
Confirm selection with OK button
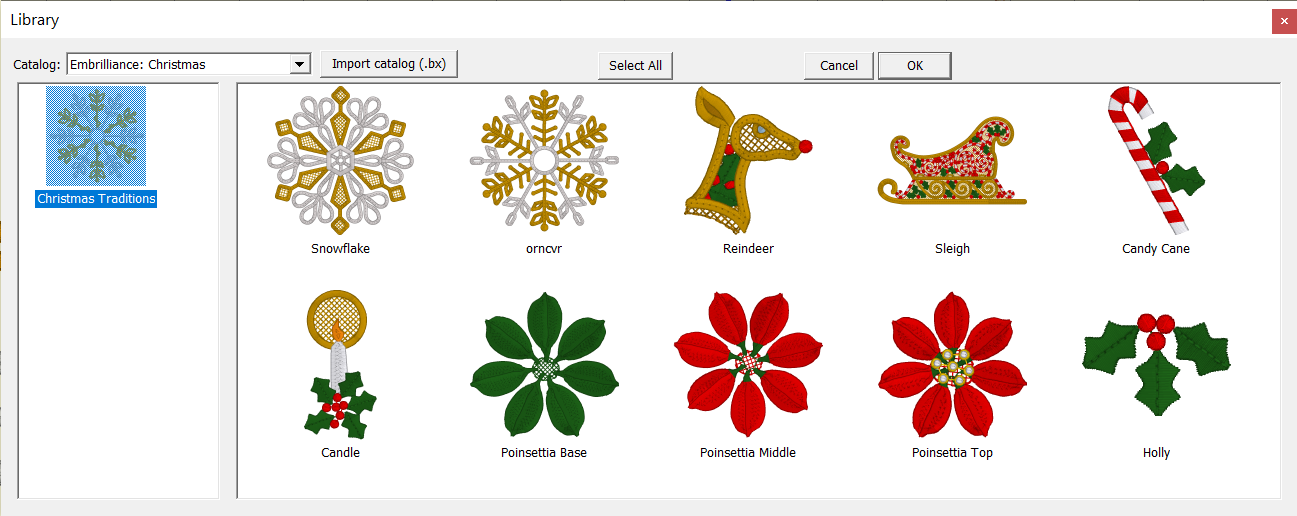(915, 65)
